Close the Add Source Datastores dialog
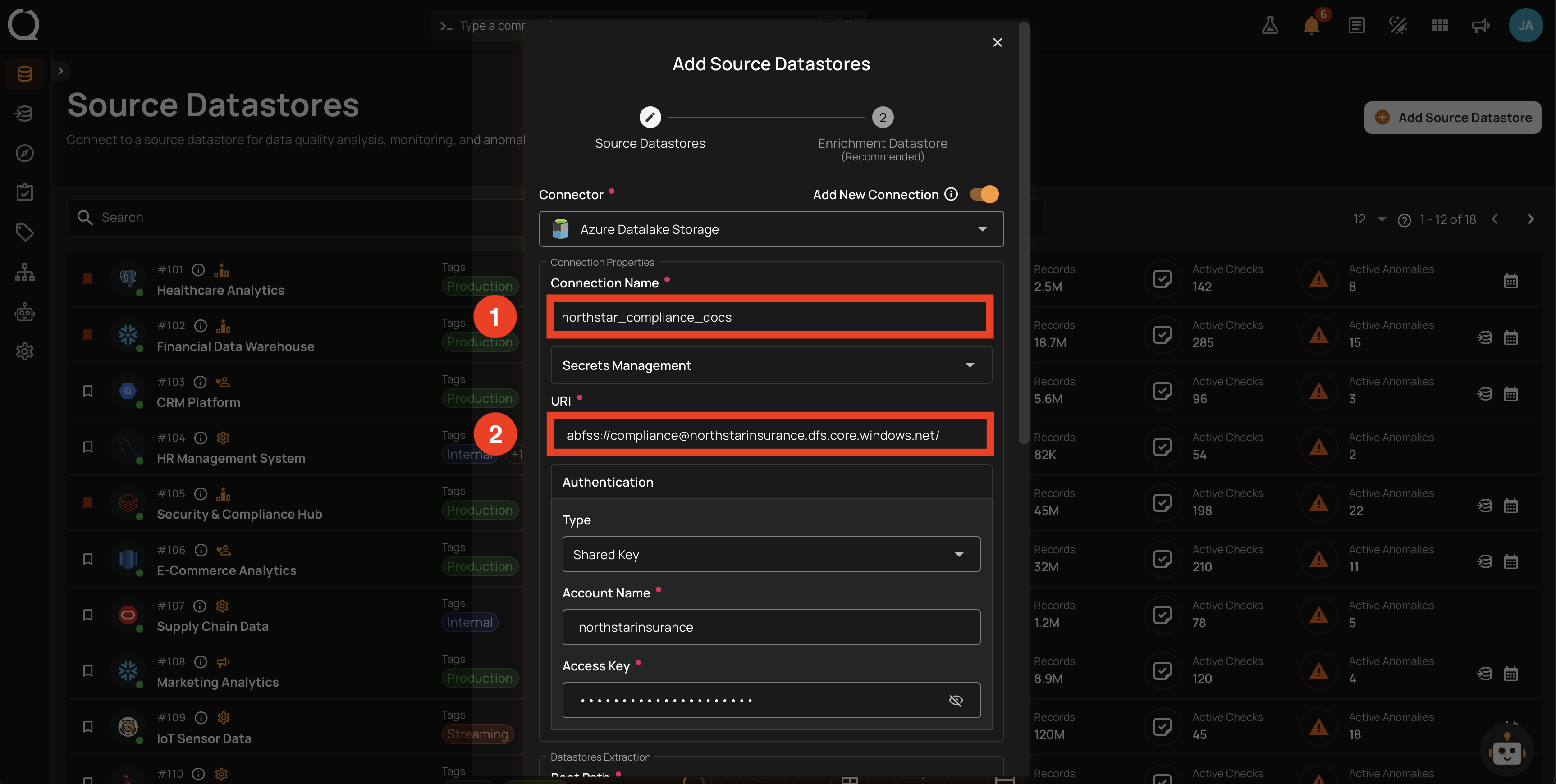Screen dimensions: 1556x784 coord(997,42)
